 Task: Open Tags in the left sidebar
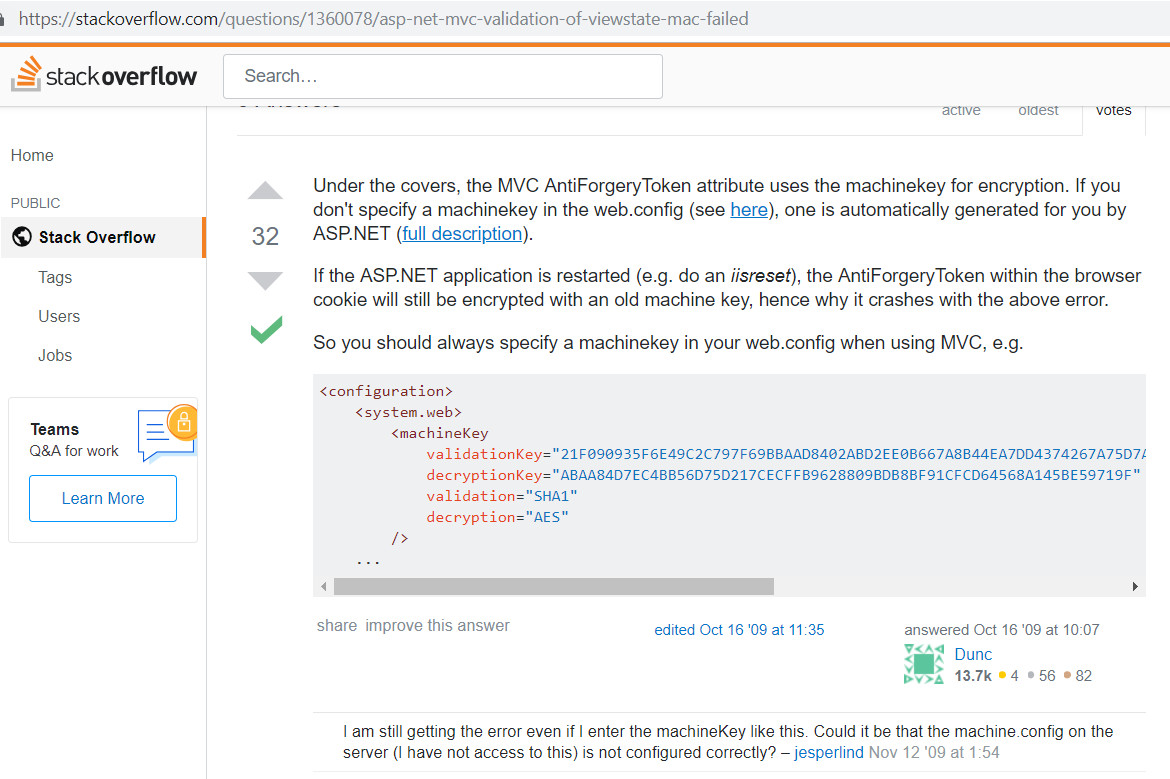coord(55,277)
